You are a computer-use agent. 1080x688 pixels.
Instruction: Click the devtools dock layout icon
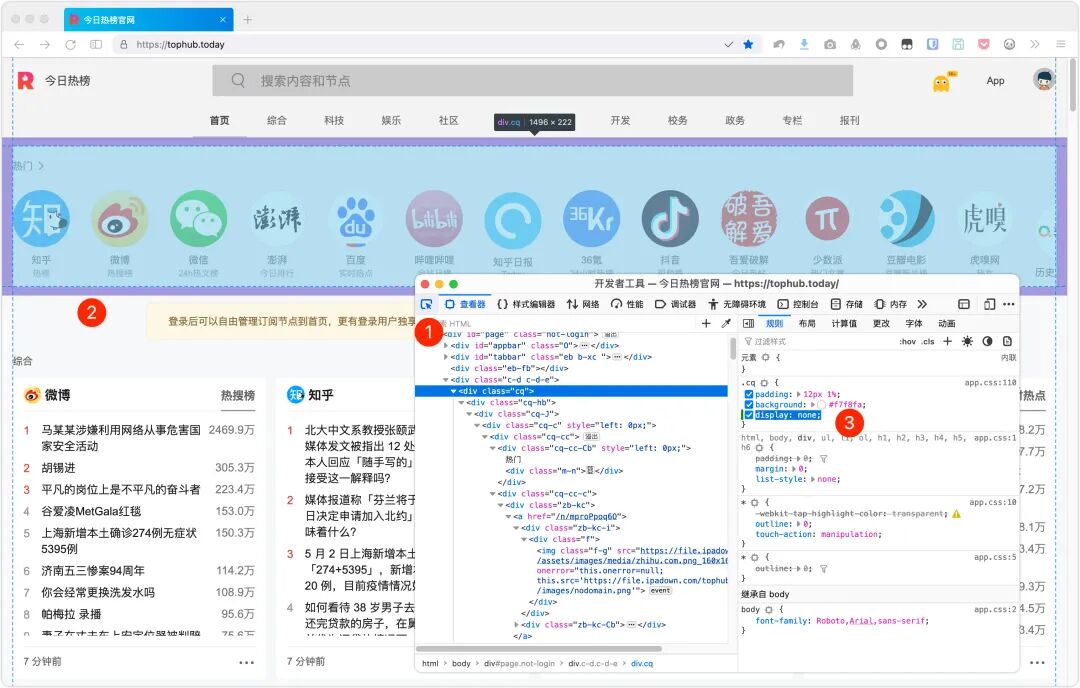964,304
